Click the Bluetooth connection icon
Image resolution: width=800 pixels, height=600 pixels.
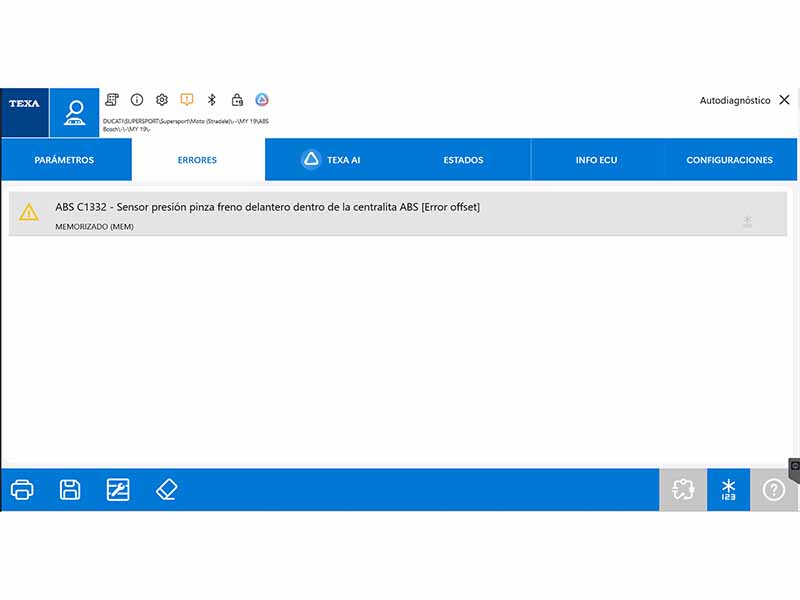(212, 99)
